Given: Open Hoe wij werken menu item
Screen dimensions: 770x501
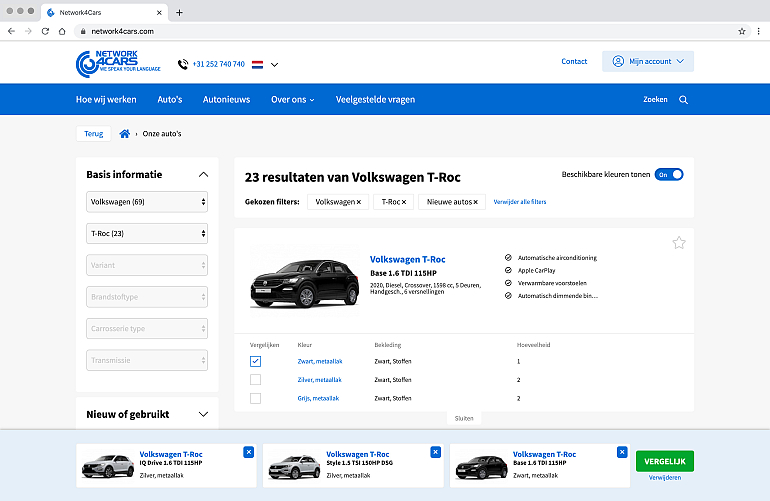Looking at the screenshot, I should (106, 100).
